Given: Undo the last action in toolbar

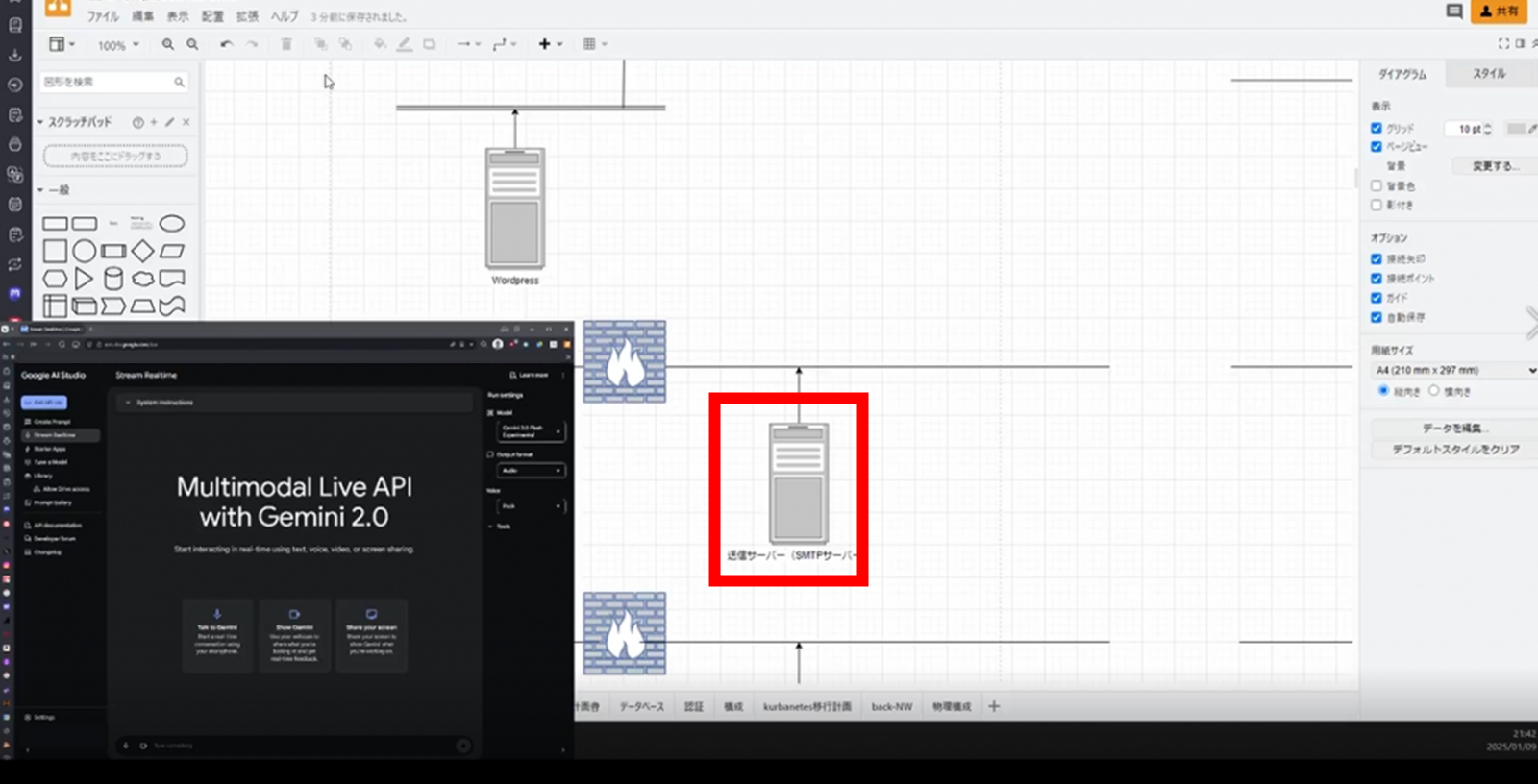Looking at the screenshot, I should click(226, 44).
